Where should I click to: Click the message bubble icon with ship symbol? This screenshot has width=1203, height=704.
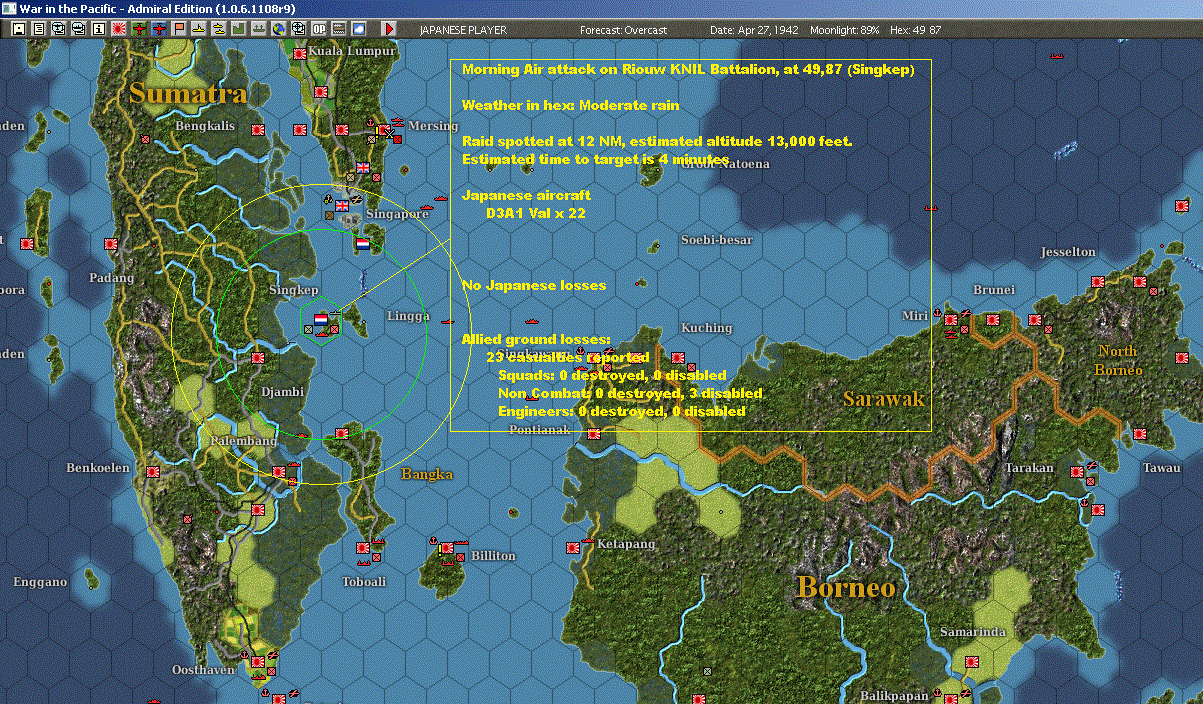click(x=79, y=29)
